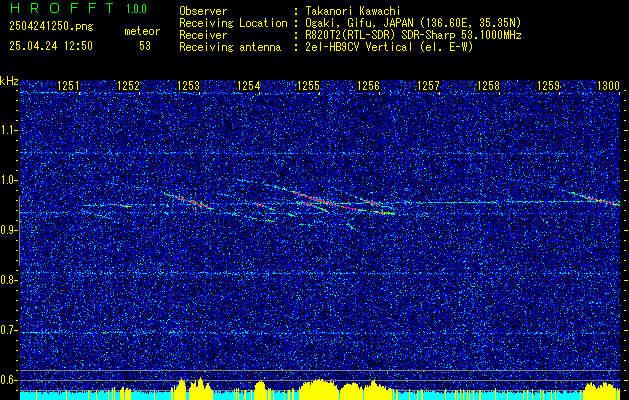Click time marker 1251
This screenshot has width=629, height=400.
coord(69,85)
